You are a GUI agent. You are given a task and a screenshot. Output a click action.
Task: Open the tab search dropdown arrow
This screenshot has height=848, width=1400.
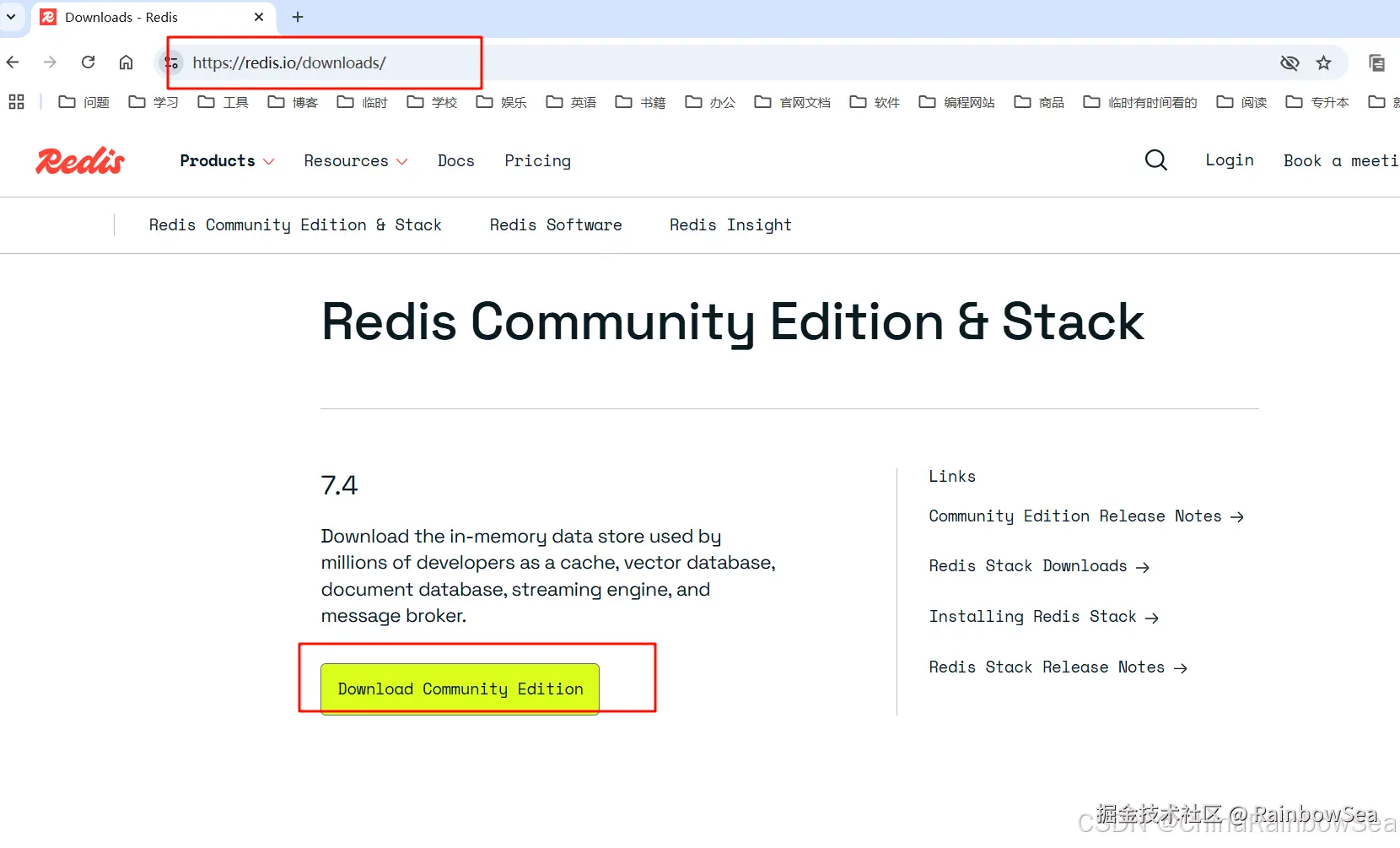[11, 17]
